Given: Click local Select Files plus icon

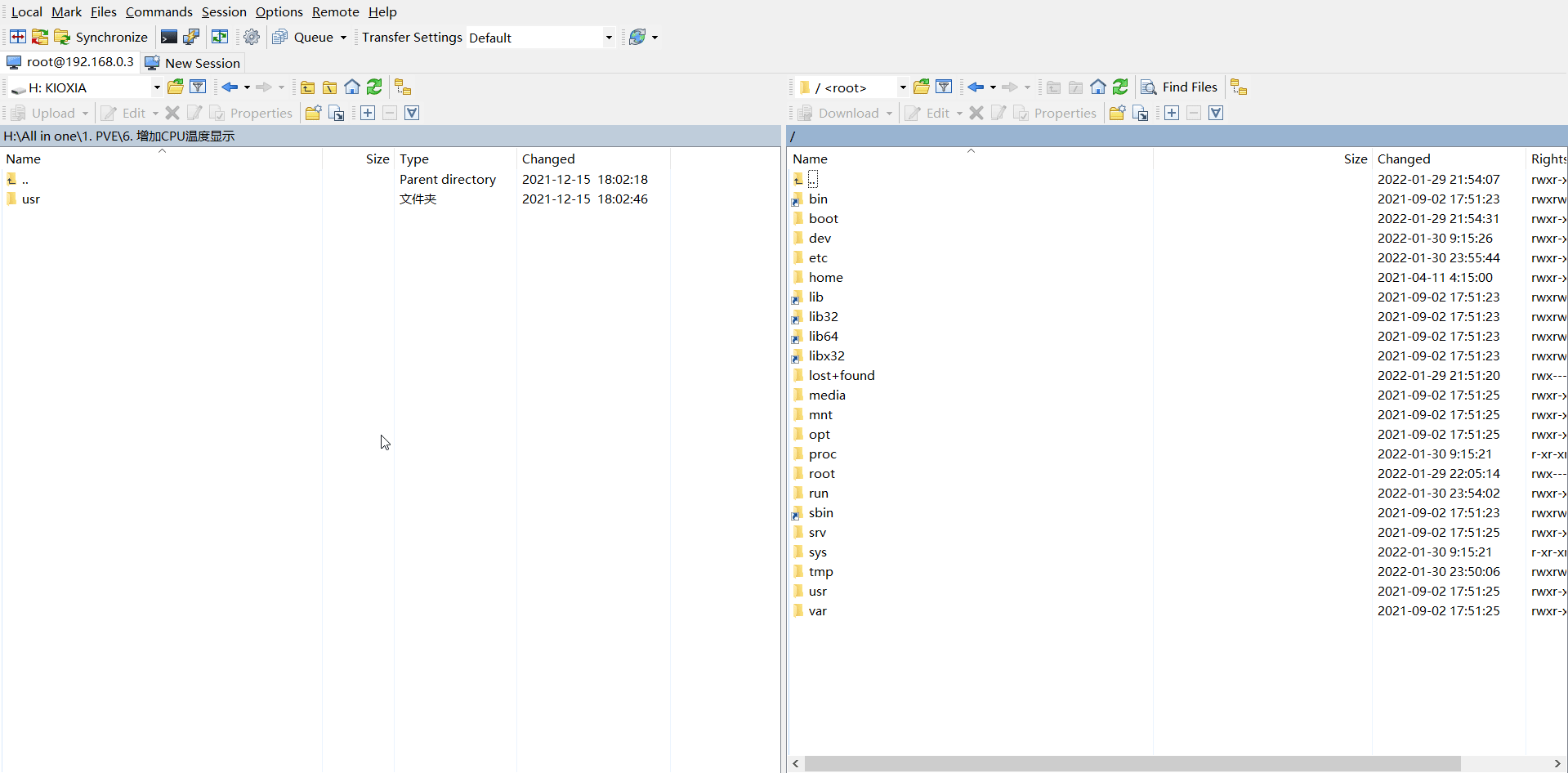Looking at the screenshot, I should (x=368, y=113).
